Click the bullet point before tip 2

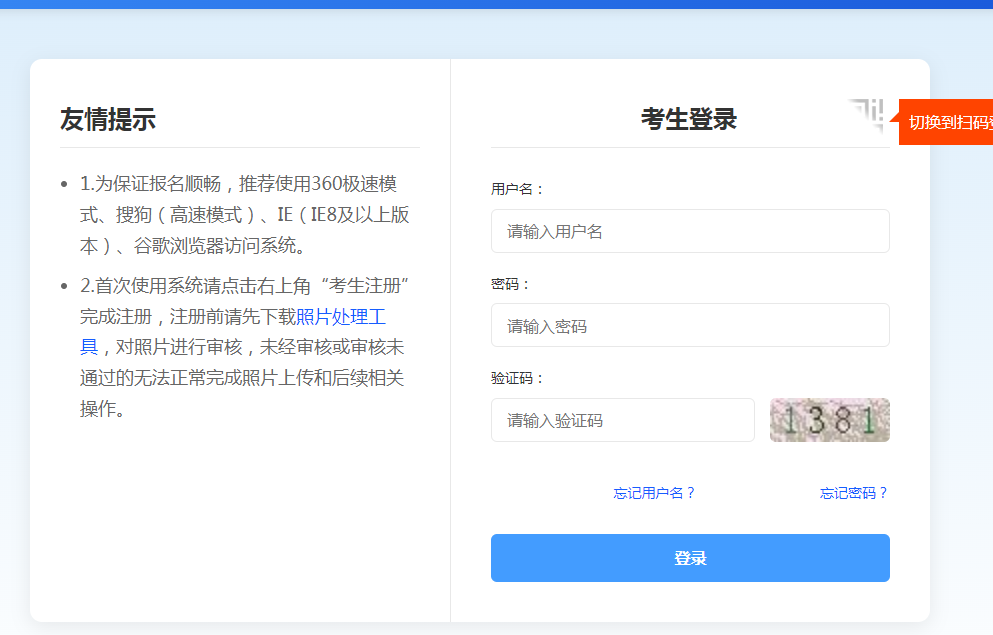pyautogui.click(x=65, y=287)
